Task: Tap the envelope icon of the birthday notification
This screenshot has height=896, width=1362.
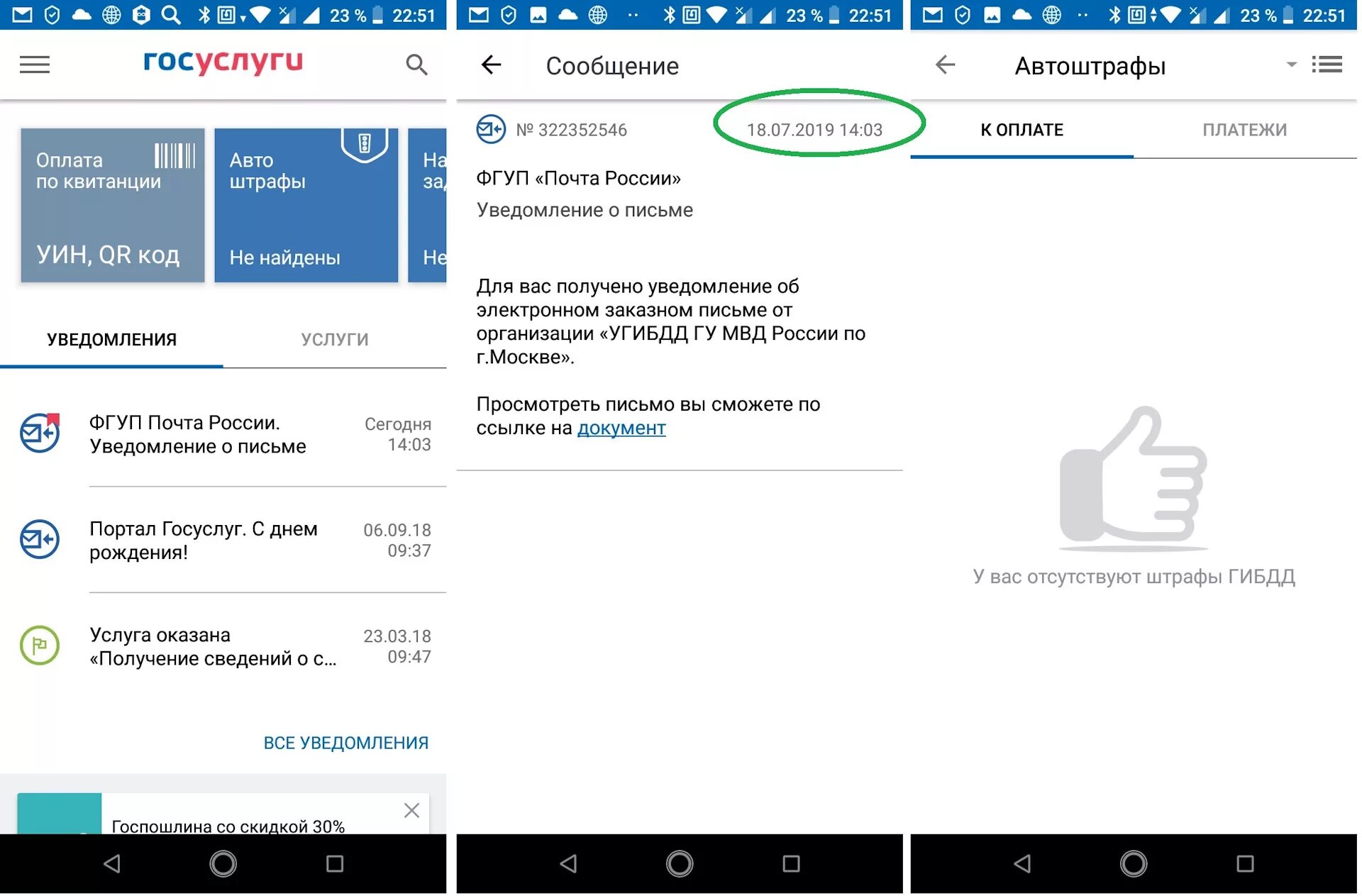Action: (x=40, y=539)
